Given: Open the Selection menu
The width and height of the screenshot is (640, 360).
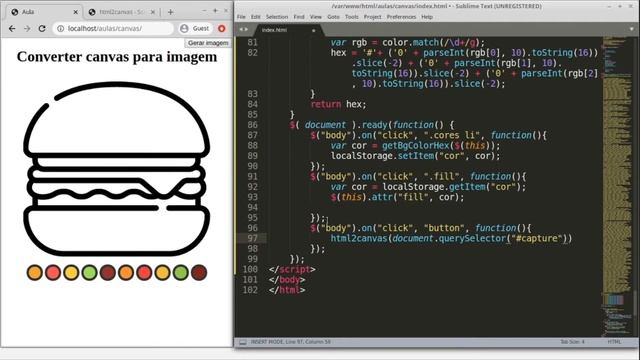Looking at the screenshot, I should pyautogui.click(x=277, y=17).
